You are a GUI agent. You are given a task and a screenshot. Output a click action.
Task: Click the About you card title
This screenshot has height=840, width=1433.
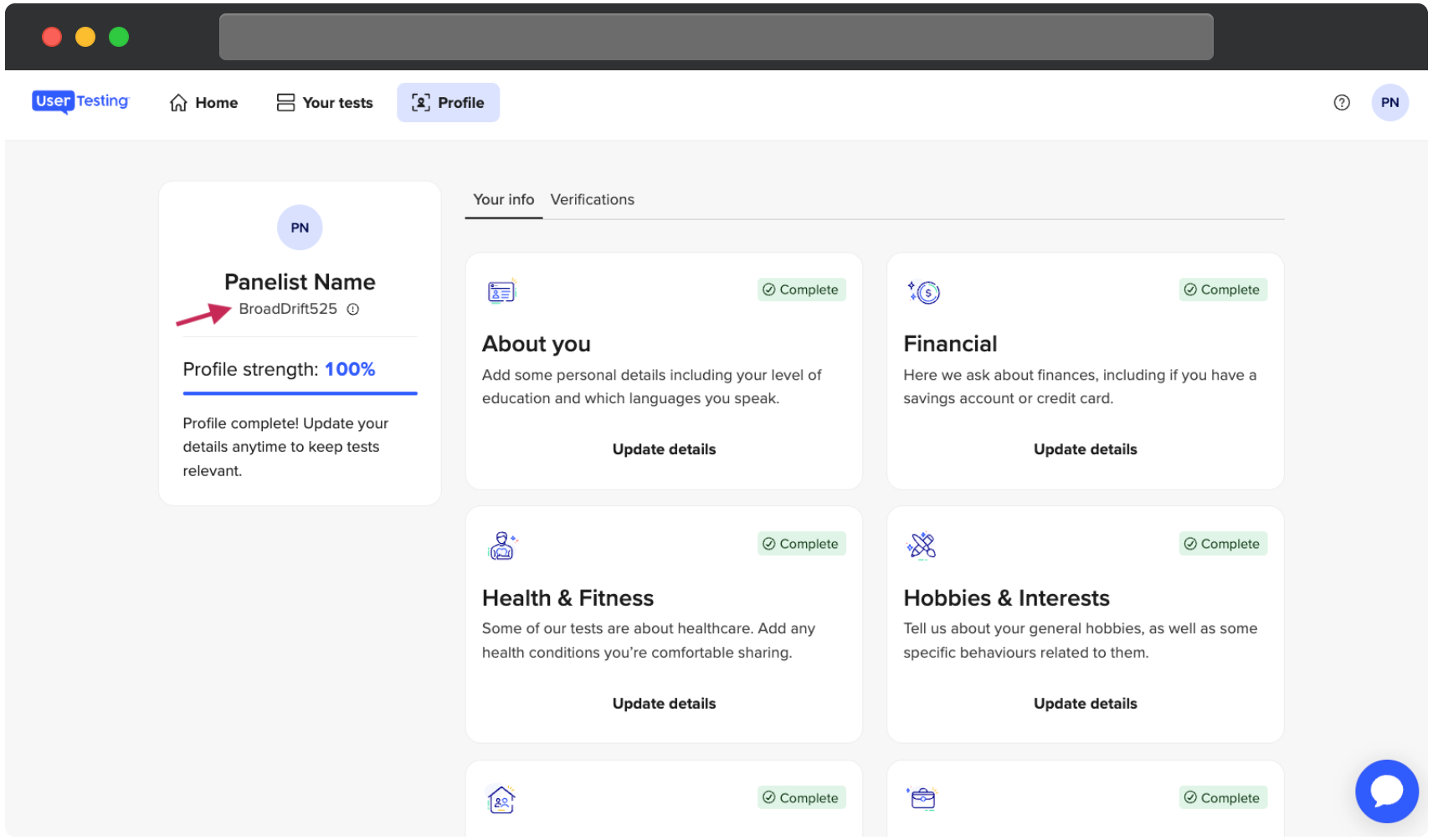537,344
